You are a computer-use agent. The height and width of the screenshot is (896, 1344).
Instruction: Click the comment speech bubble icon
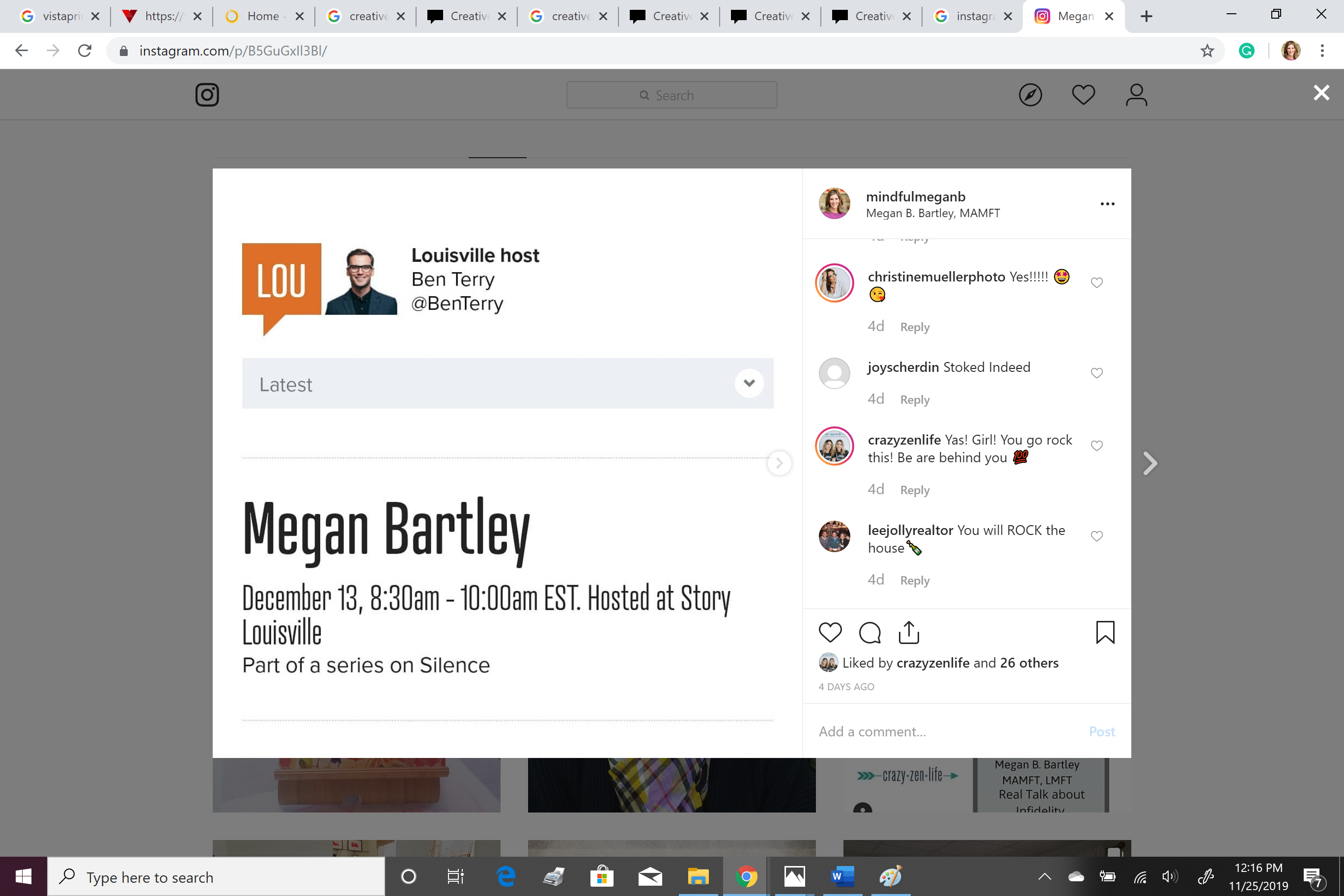pyautogui.click(x=869, y=633)
